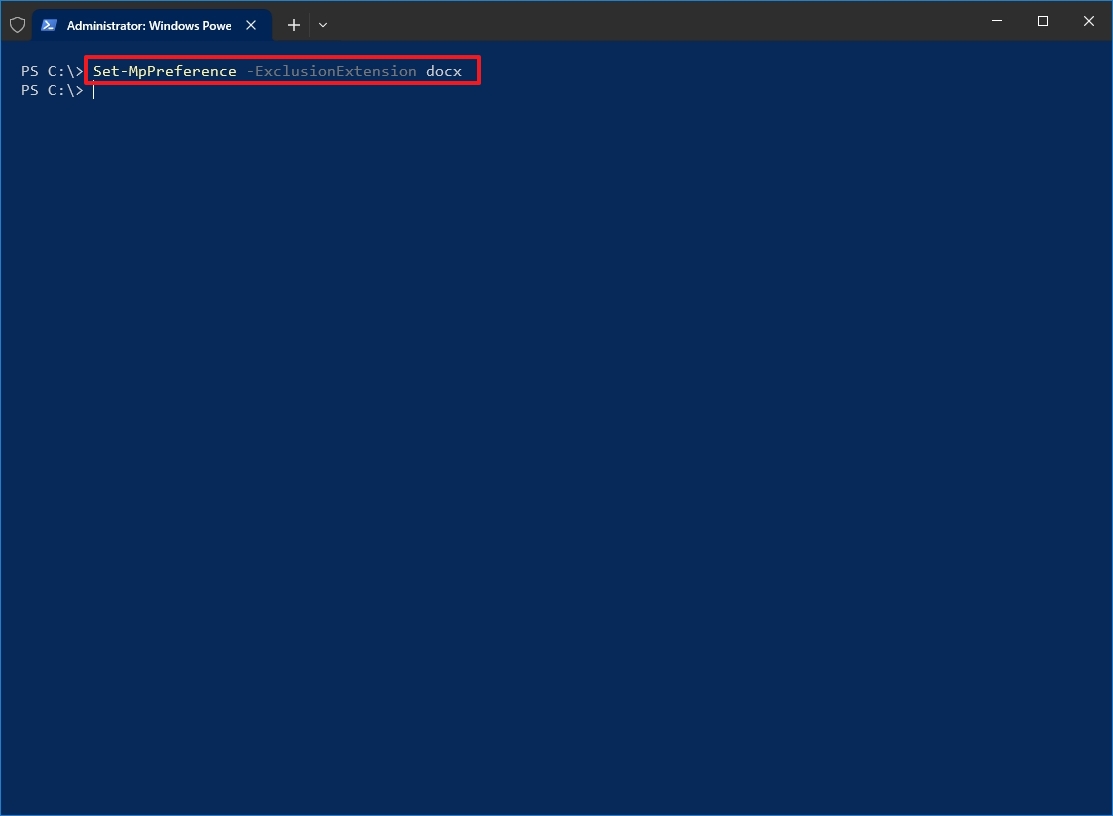Minimize the Terminal window
This screenshot has width=1113, height=816.
[997, 21]
